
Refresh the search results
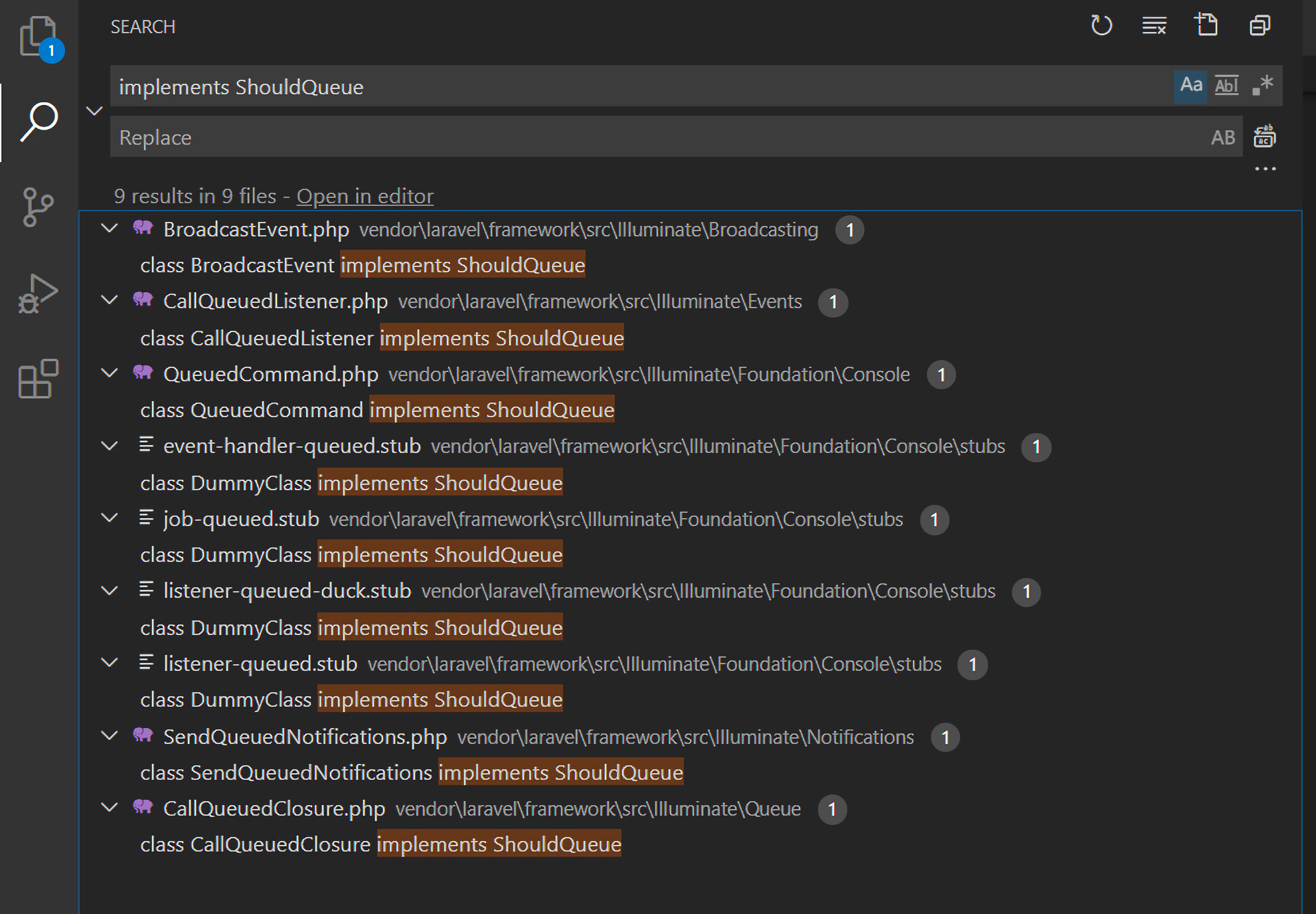1102,26
